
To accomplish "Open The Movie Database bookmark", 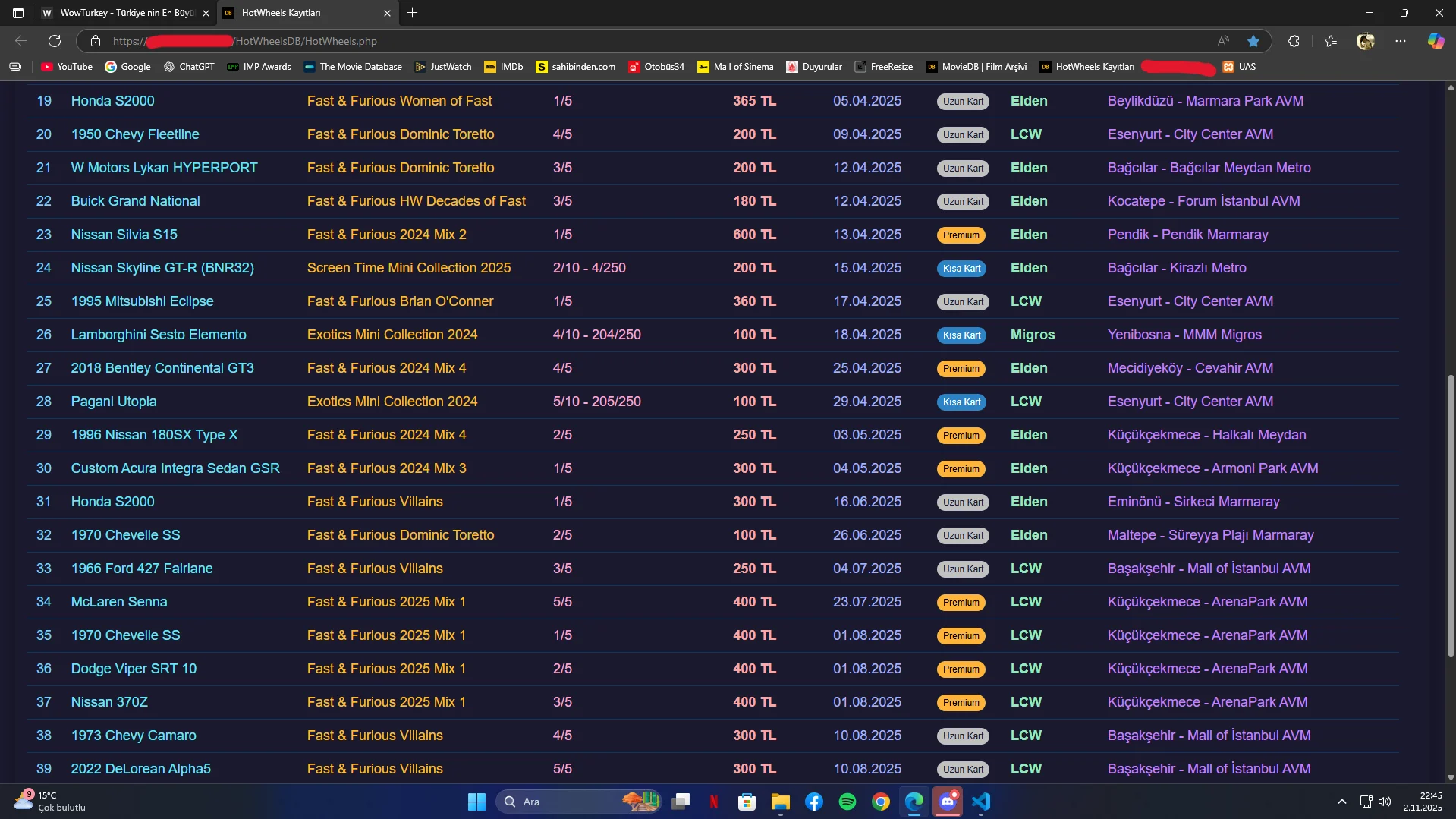I will [x=353, y=67].
